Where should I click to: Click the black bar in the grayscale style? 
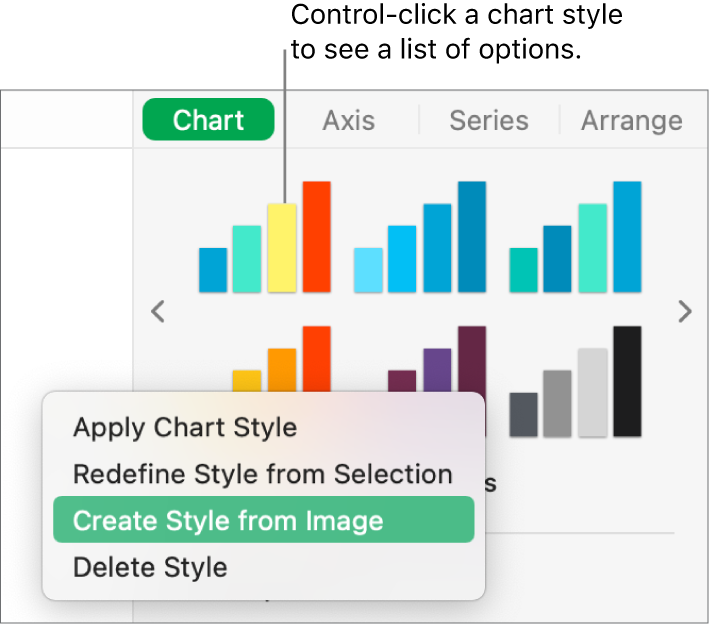coord(627,381)
